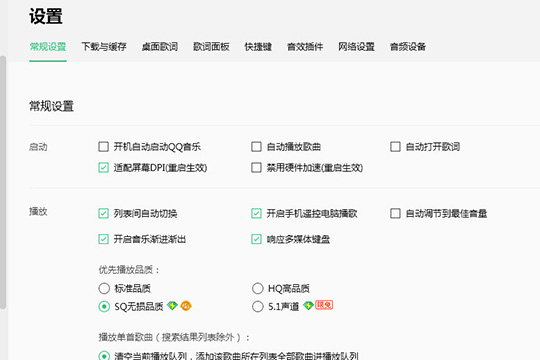
Task: Open the 音频设备 tab
Action: [408, 47]
